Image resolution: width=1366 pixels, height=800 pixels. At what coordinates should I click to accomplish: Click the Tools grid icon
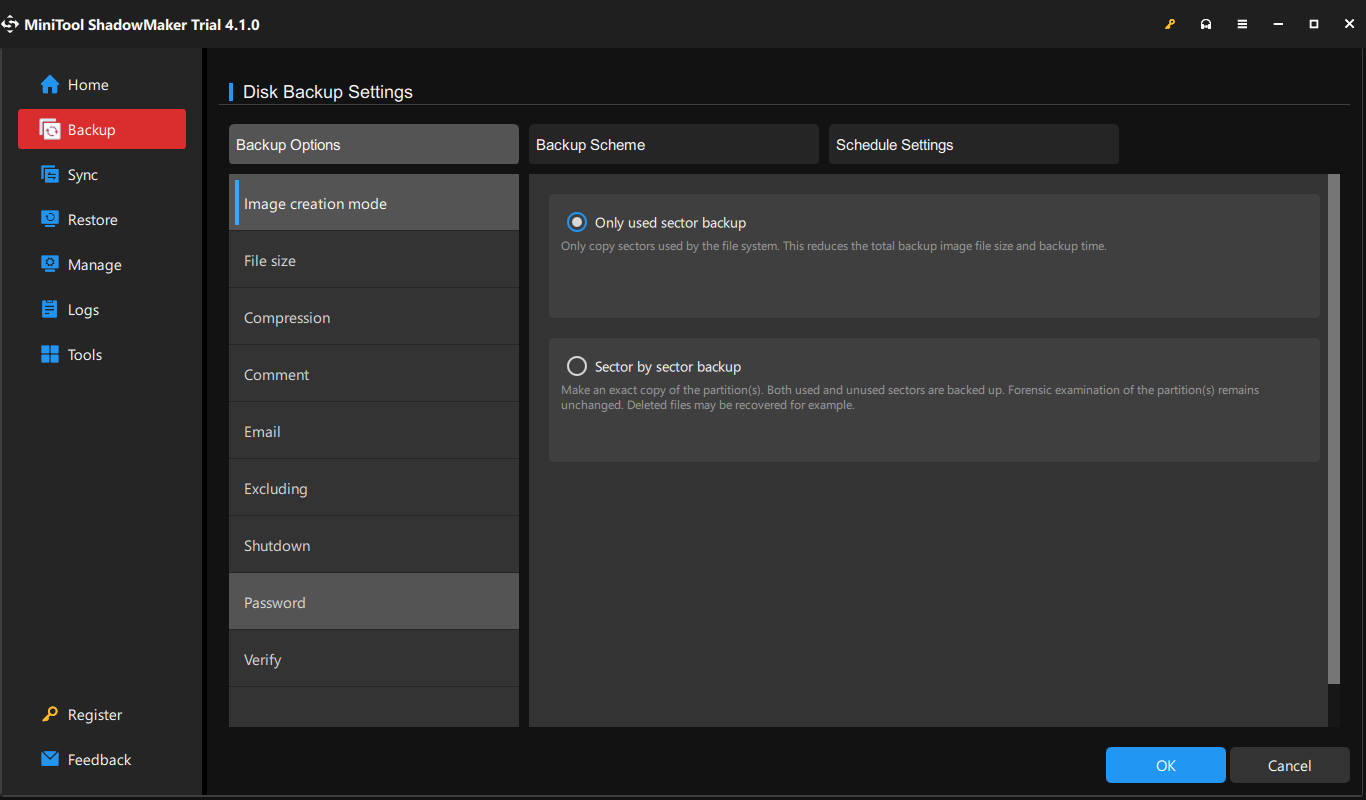click(50, 355)
